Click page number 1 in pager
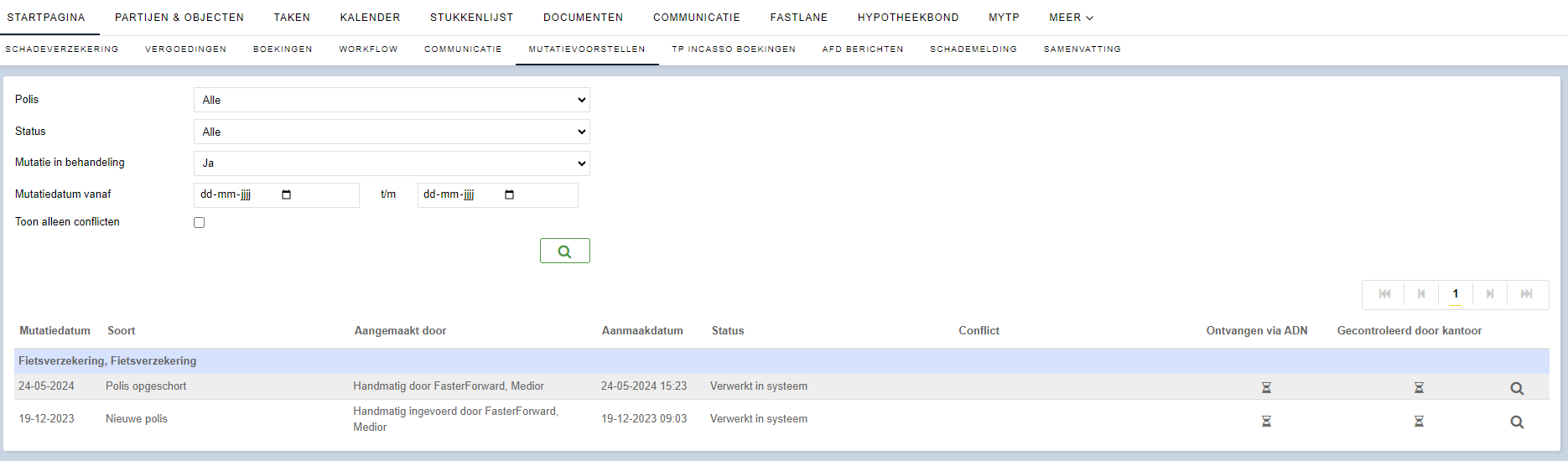This screenshot has height=461, width=1568. pos(1456,294)
